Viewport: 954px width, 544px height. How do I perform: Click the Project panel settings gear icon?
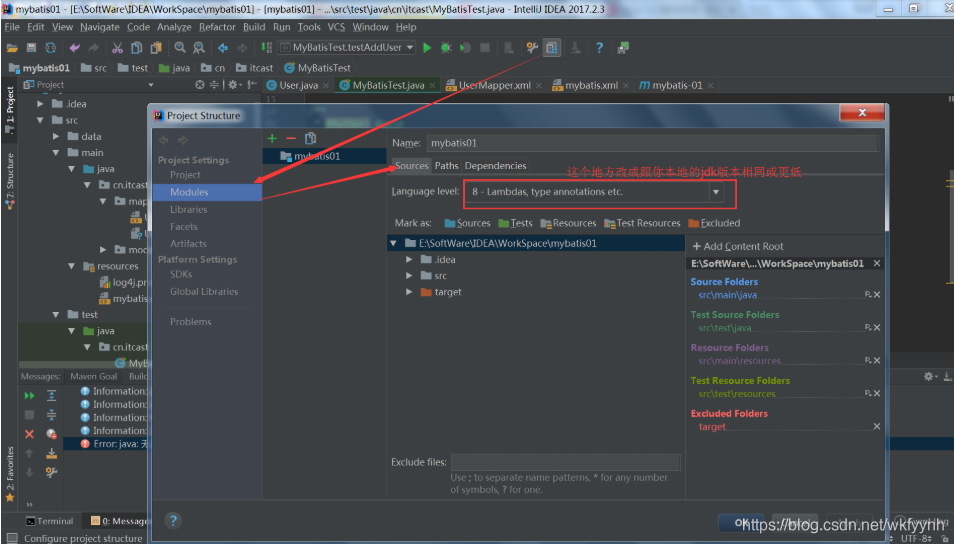233,85
